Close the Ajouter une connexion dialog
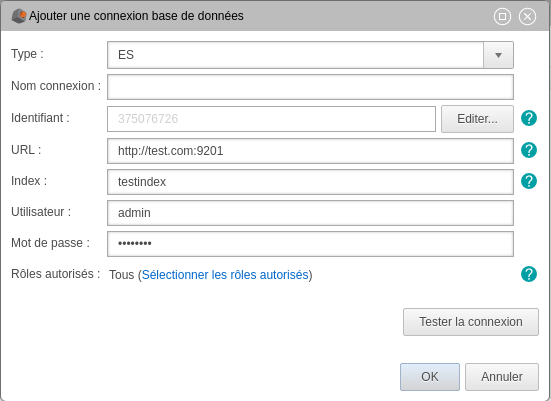Viewport: 551px width, 401px height. 527,17
